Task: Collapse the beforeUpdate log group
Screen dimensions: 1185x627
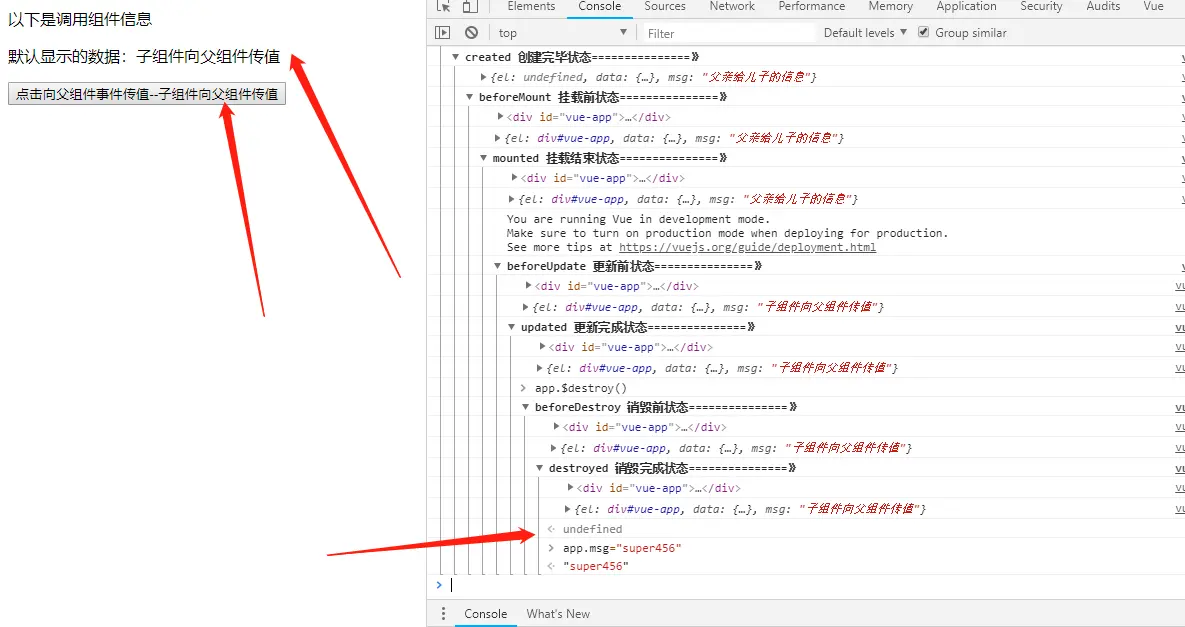Action: tap(497, 266)
